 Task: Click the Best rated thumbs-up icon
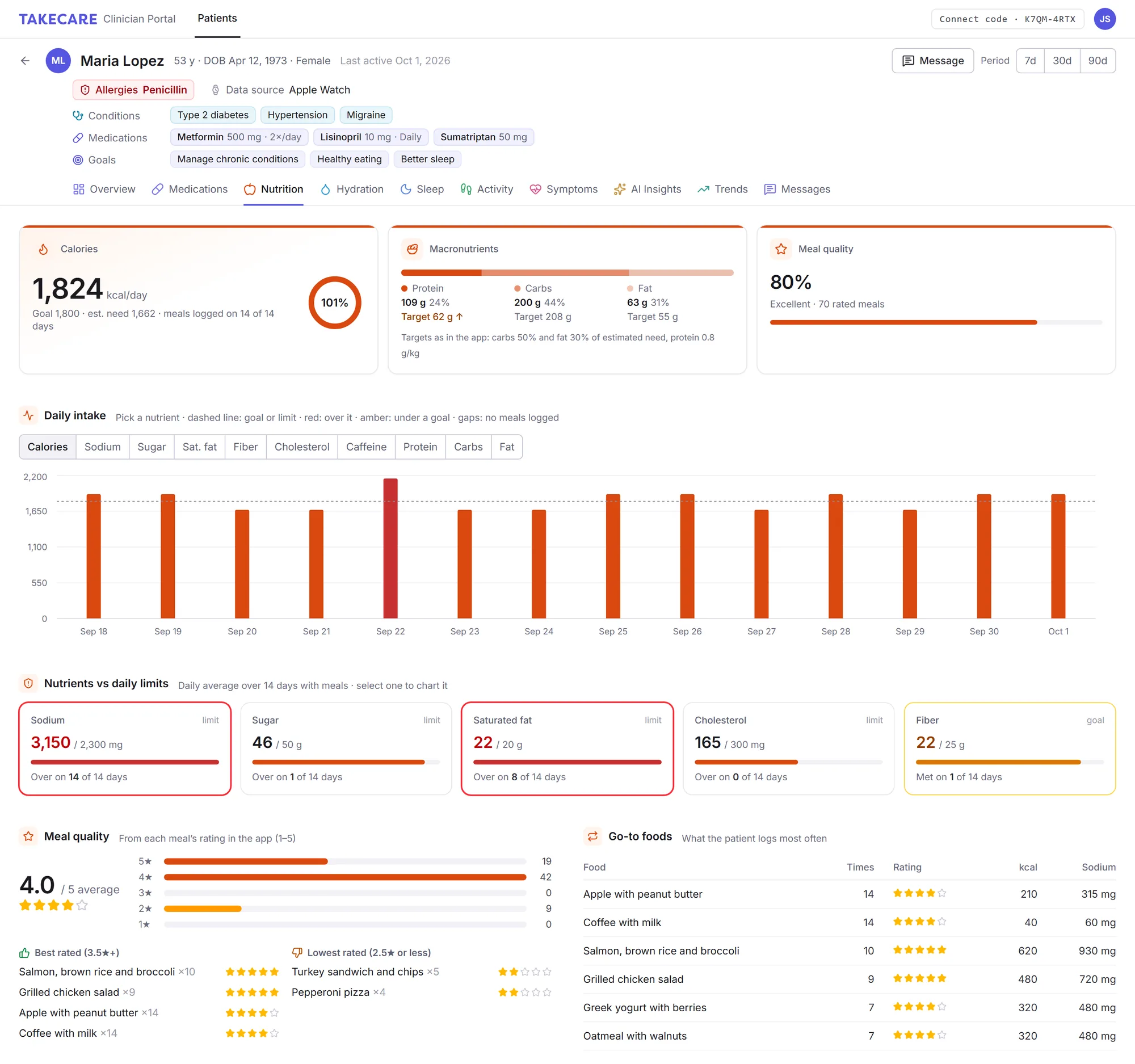point(24,953)
